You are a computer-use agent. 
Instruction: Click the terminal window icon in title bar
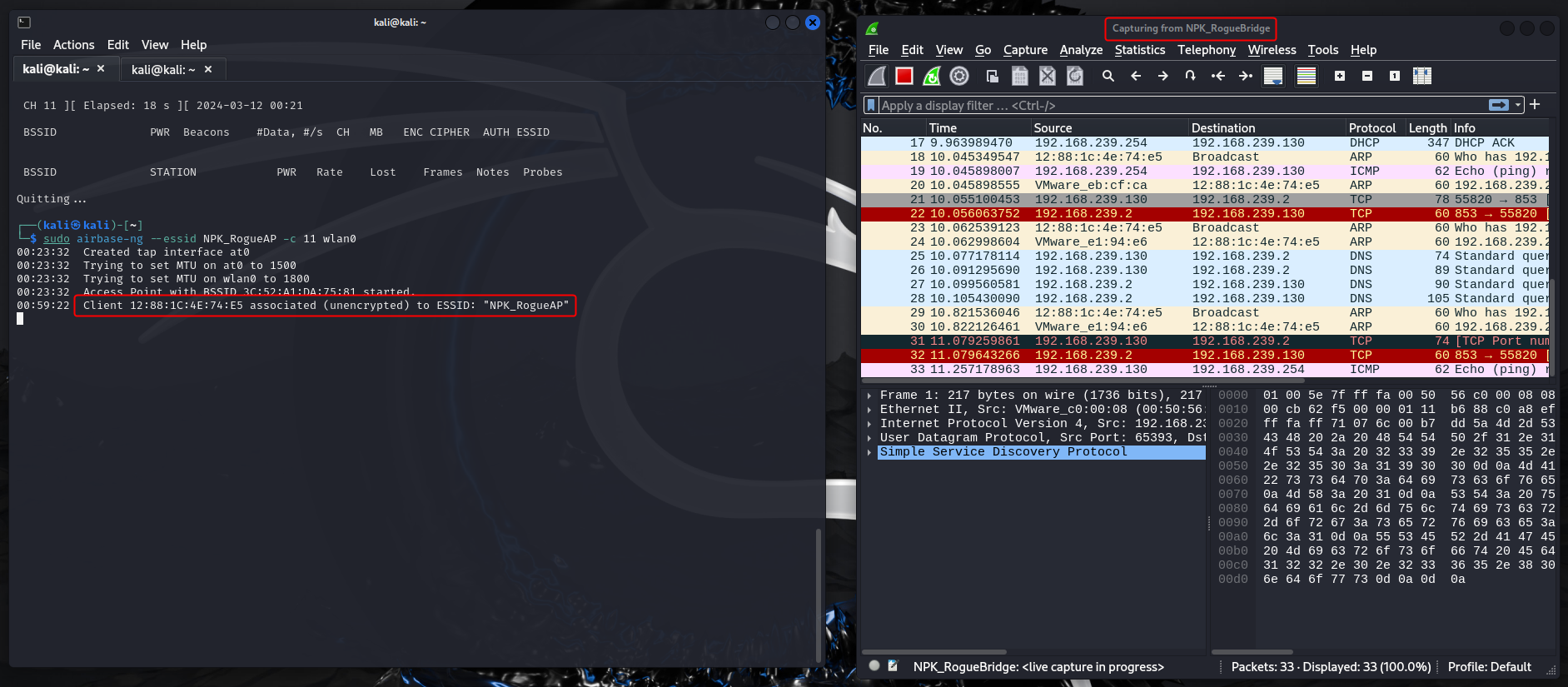24,22
